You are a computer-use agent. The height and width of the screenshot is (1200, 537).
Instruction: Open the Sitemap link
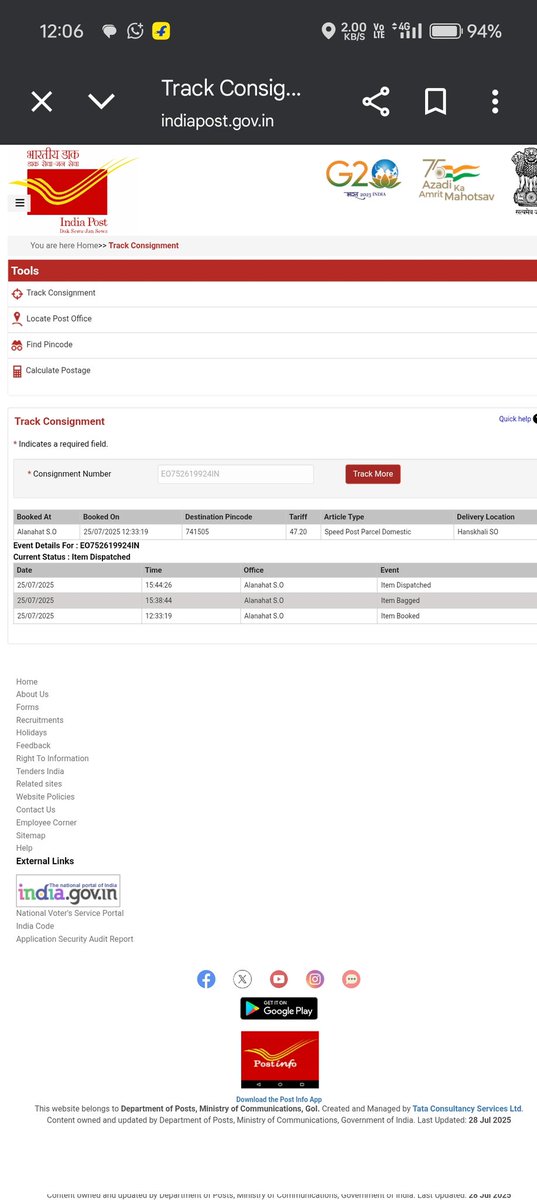point(31,836)
